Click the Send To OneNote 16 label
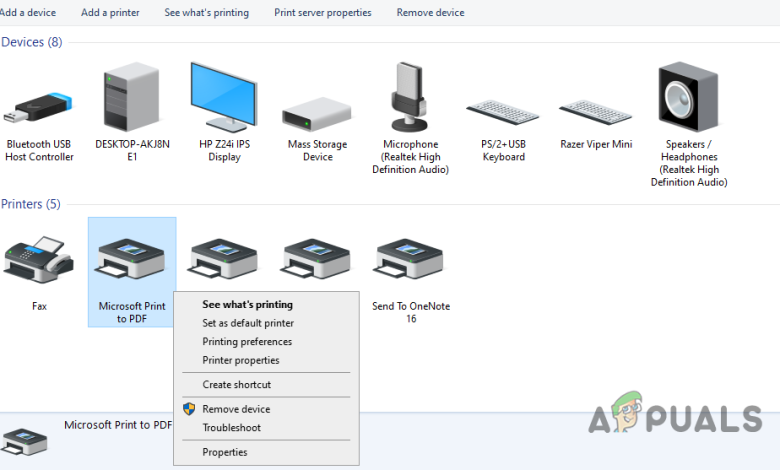Screen dimensions: 780x470 click(411, 312)
